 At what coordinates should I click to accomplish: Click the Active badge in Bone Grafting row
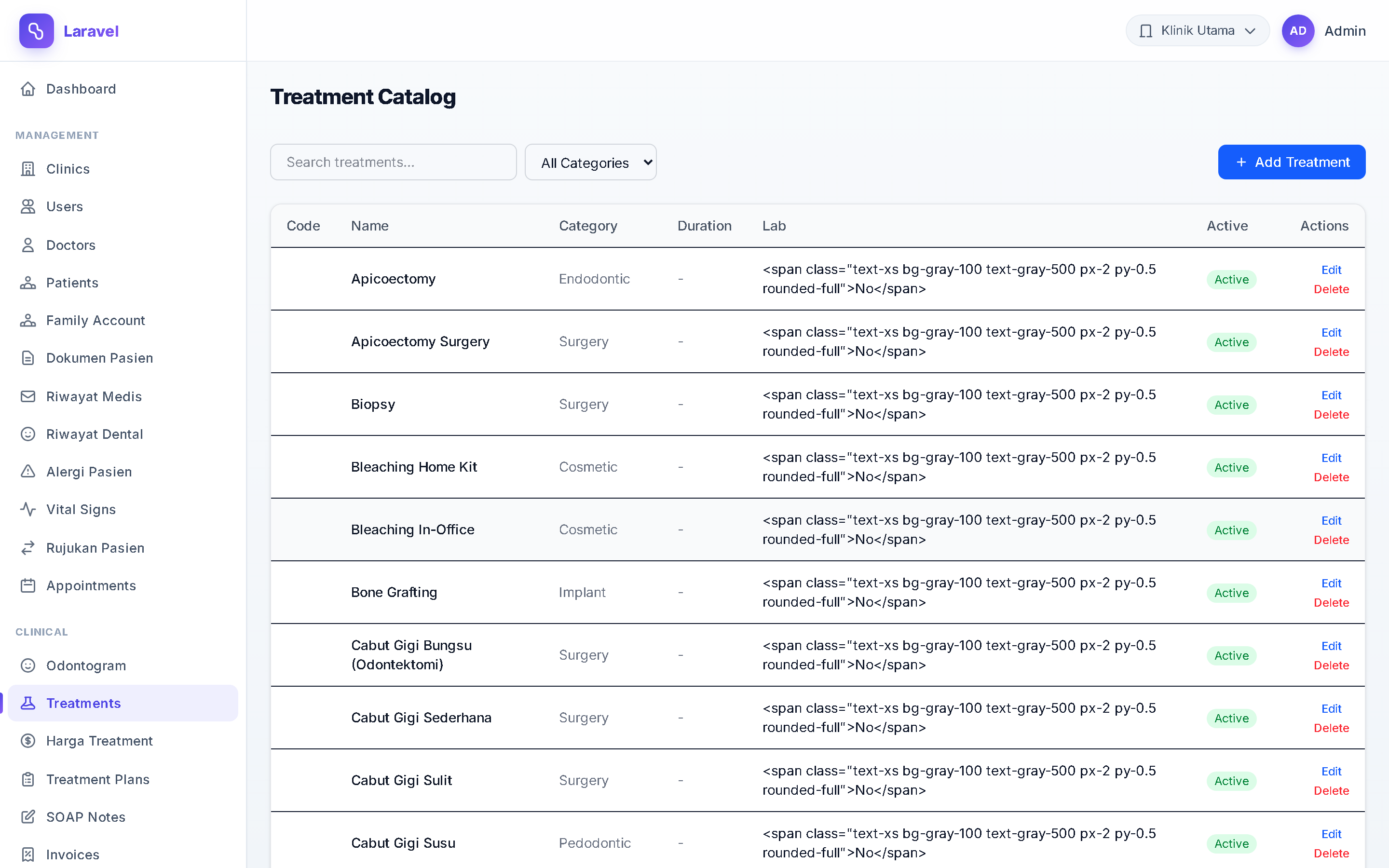1231,593
